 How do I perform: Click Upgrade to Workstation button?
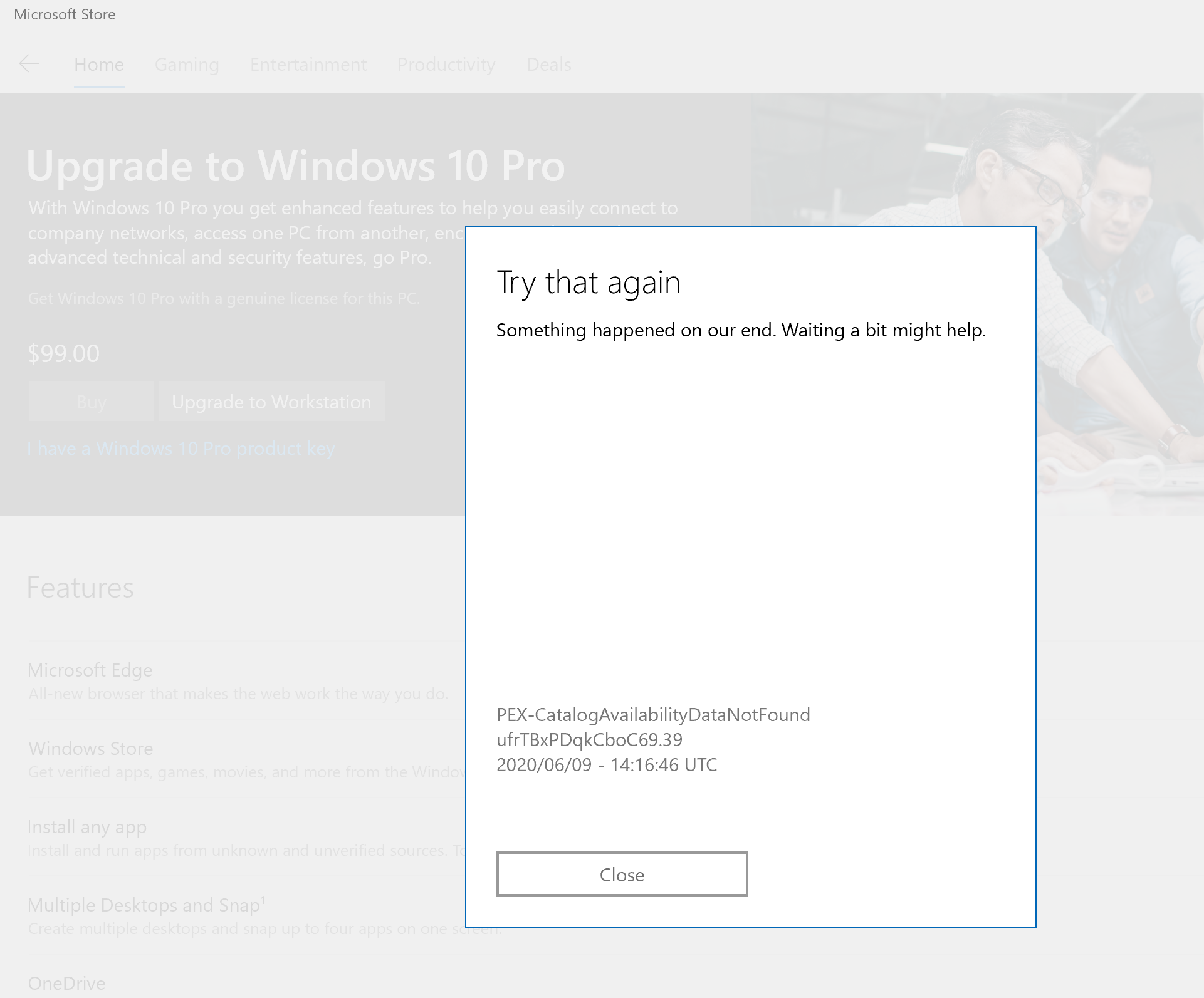[x=271, y=402]
